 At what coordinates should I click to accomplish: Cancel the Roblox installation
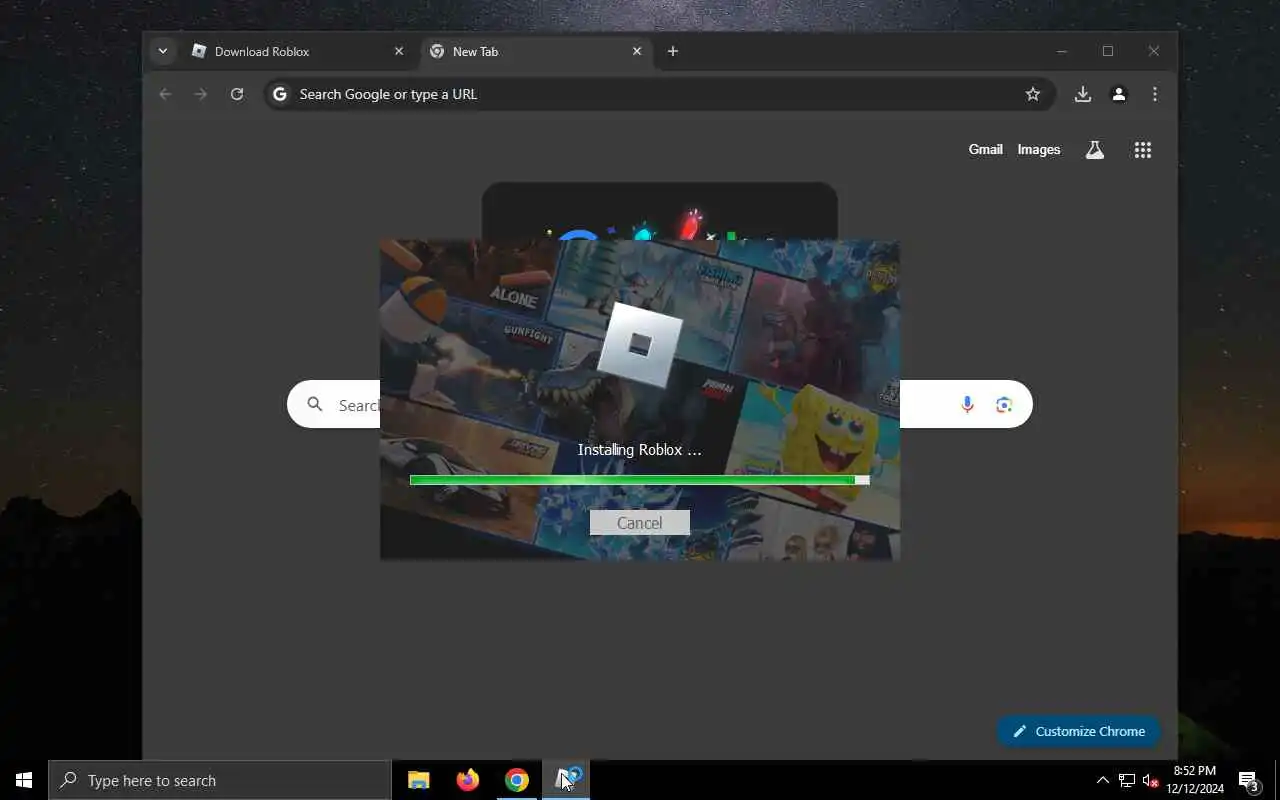click(639, 522)
